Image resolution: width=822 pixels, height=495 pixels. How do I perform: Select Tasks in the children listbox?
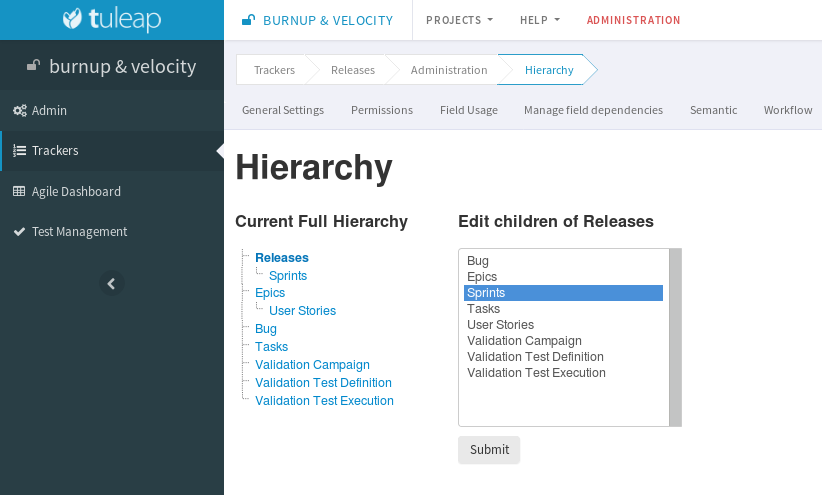(x=564, y=309)
